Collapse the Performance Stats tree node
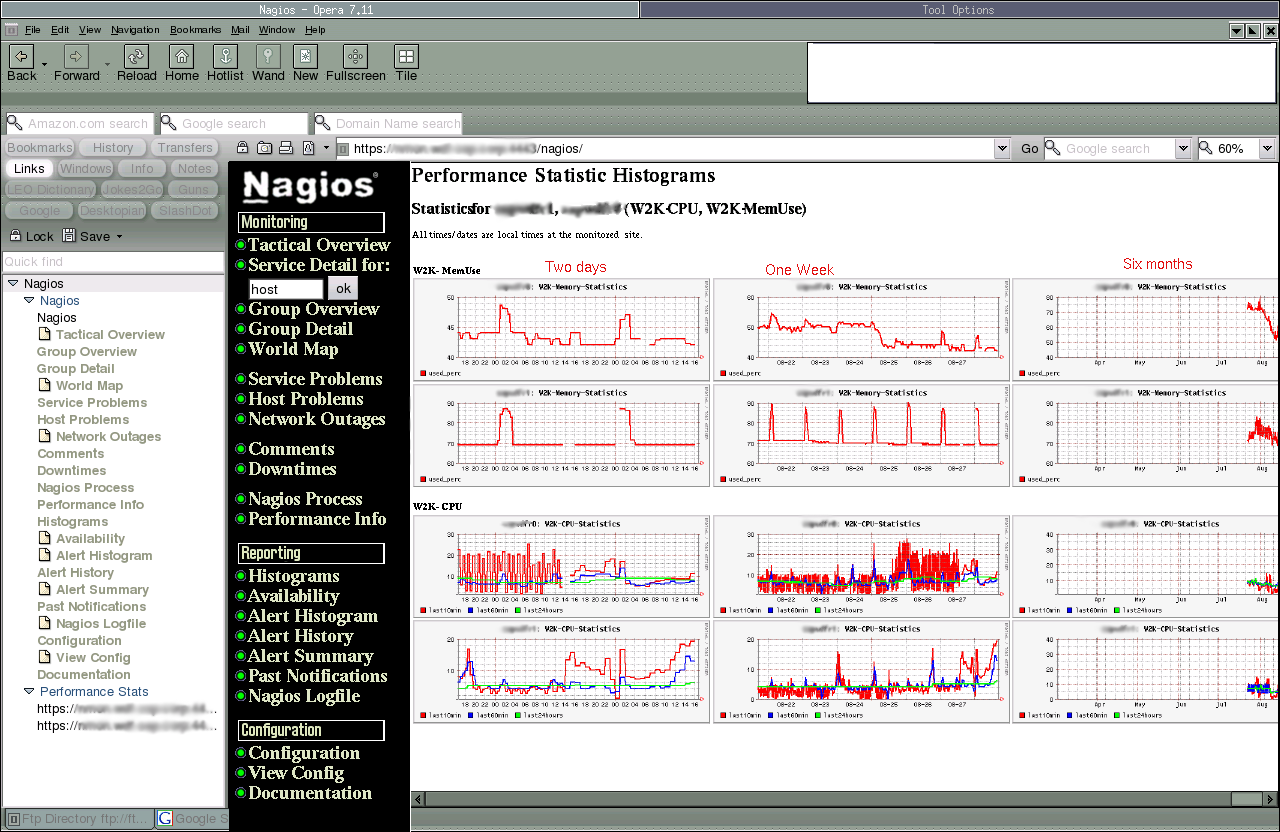 point(29,692)
